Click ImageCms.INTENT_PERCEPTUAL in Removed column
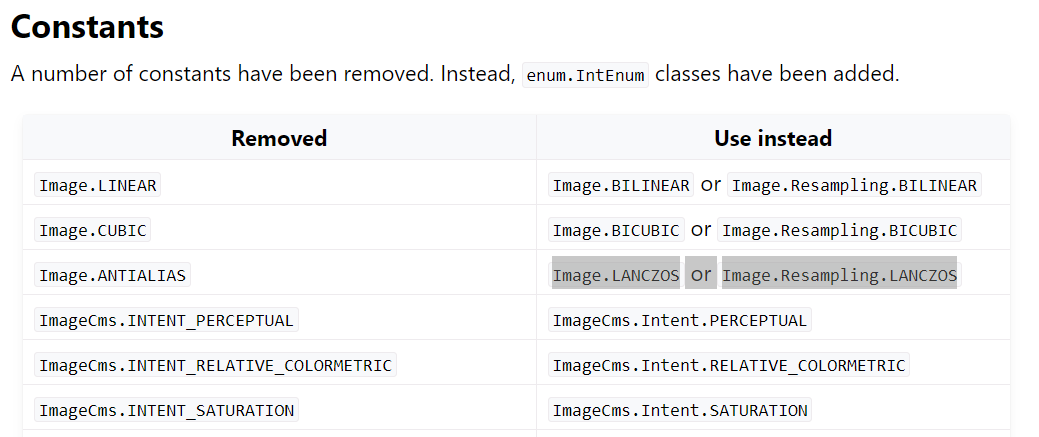 166,320
